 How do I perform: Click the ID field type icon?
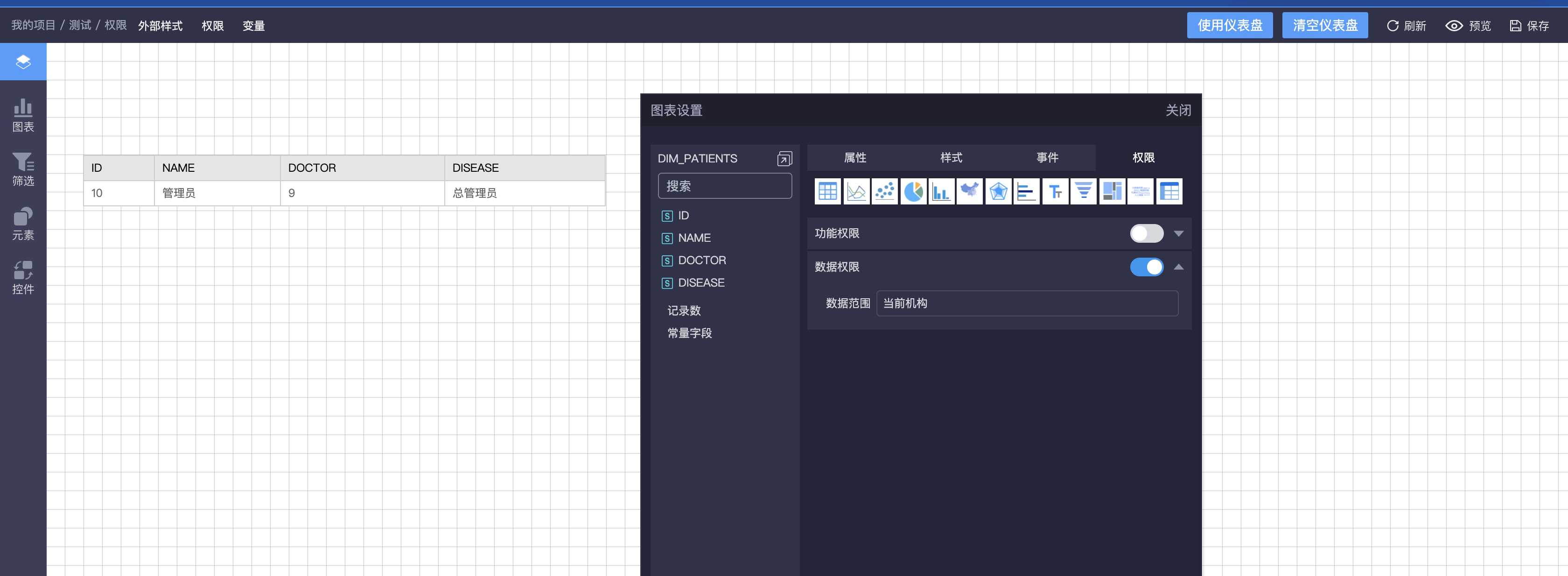[x=667, y=216]
